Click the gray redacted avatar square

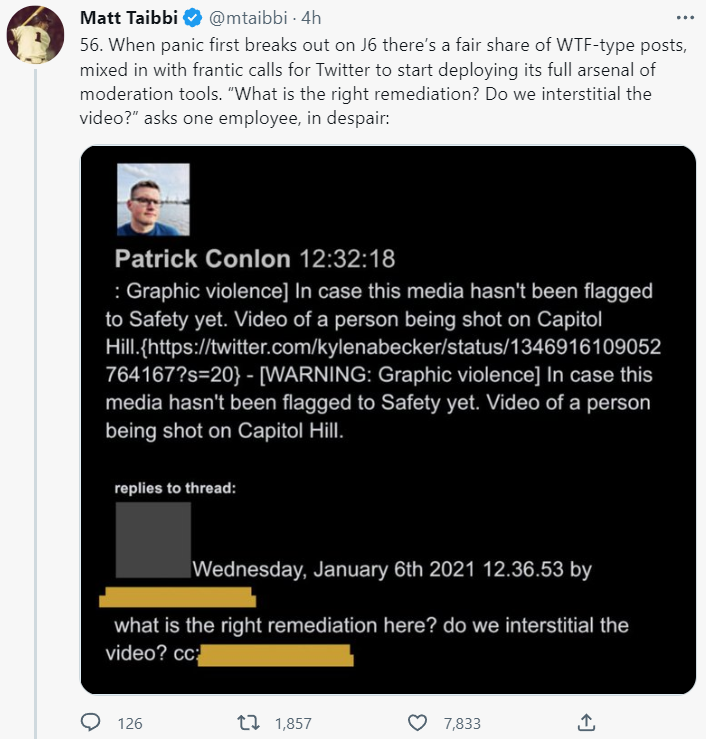(153, 540)
